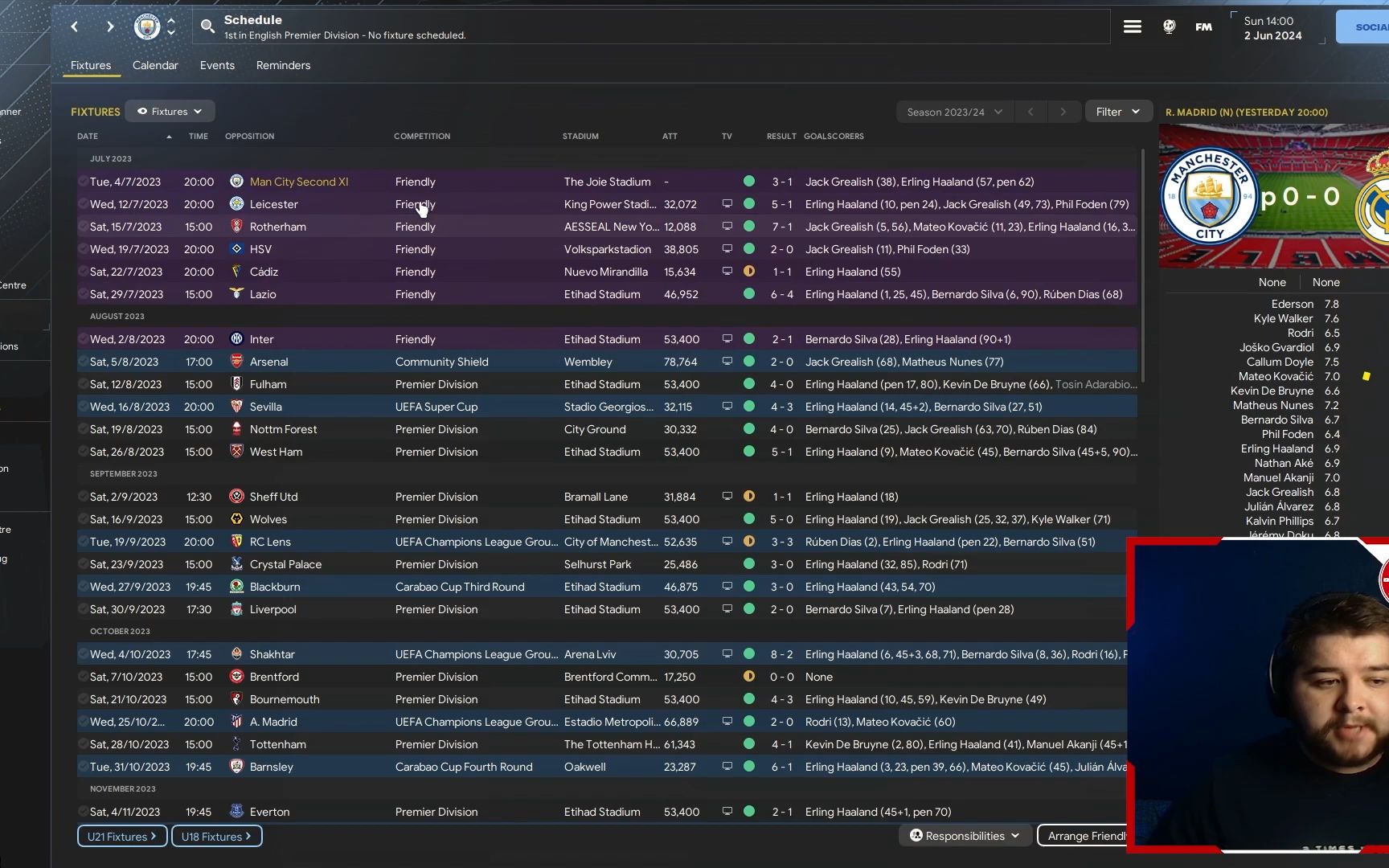
Task: Open Season 2023/24 dropdown
Action: [954, 112]
